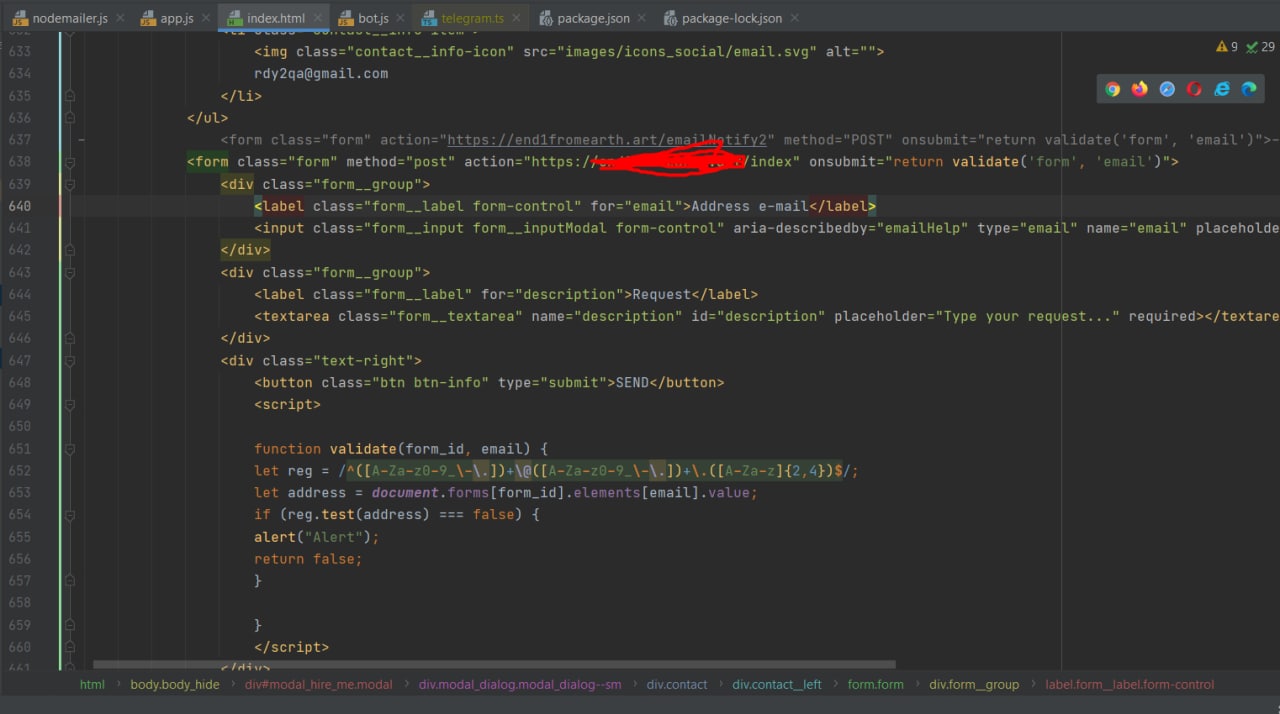Select the index.html editor tab
Image resolution: width=1280 pixels, height=714 pixels.
pyautogui.click(x=276, y=18)
